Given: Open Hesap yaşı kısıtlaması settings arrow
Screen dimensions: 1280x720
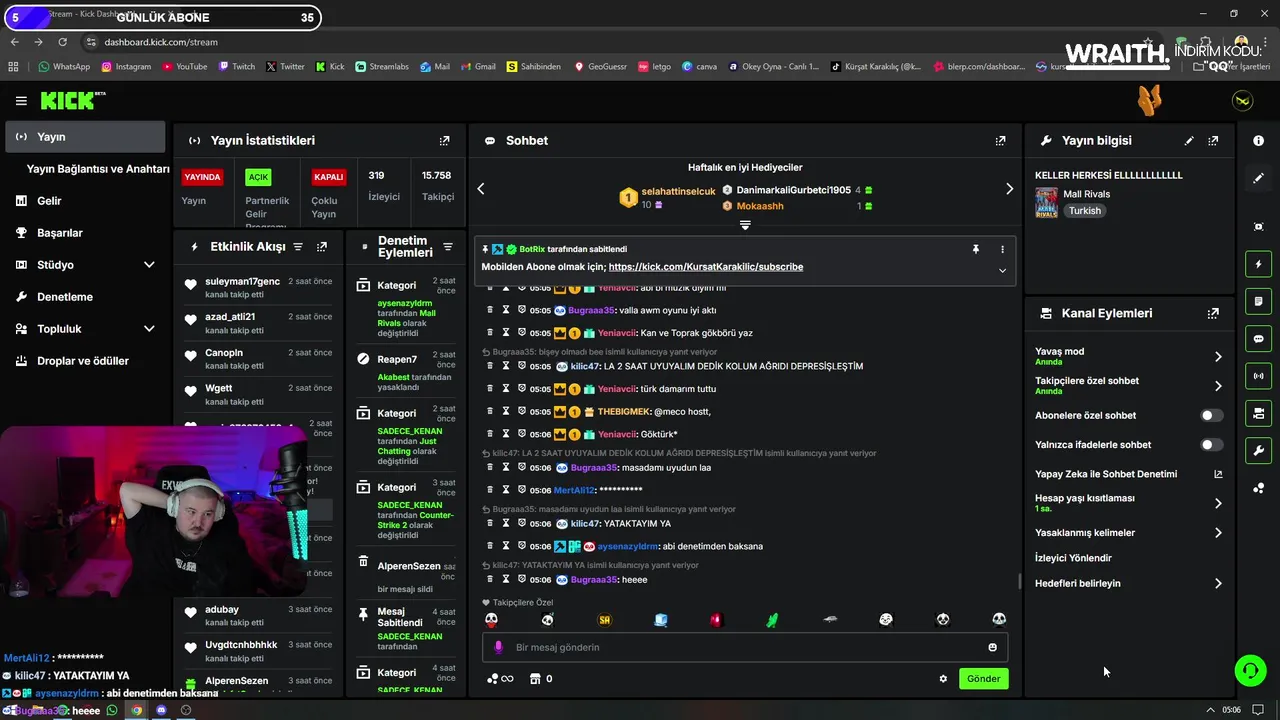Looking at the screenshot, I should click(1218, 503).
